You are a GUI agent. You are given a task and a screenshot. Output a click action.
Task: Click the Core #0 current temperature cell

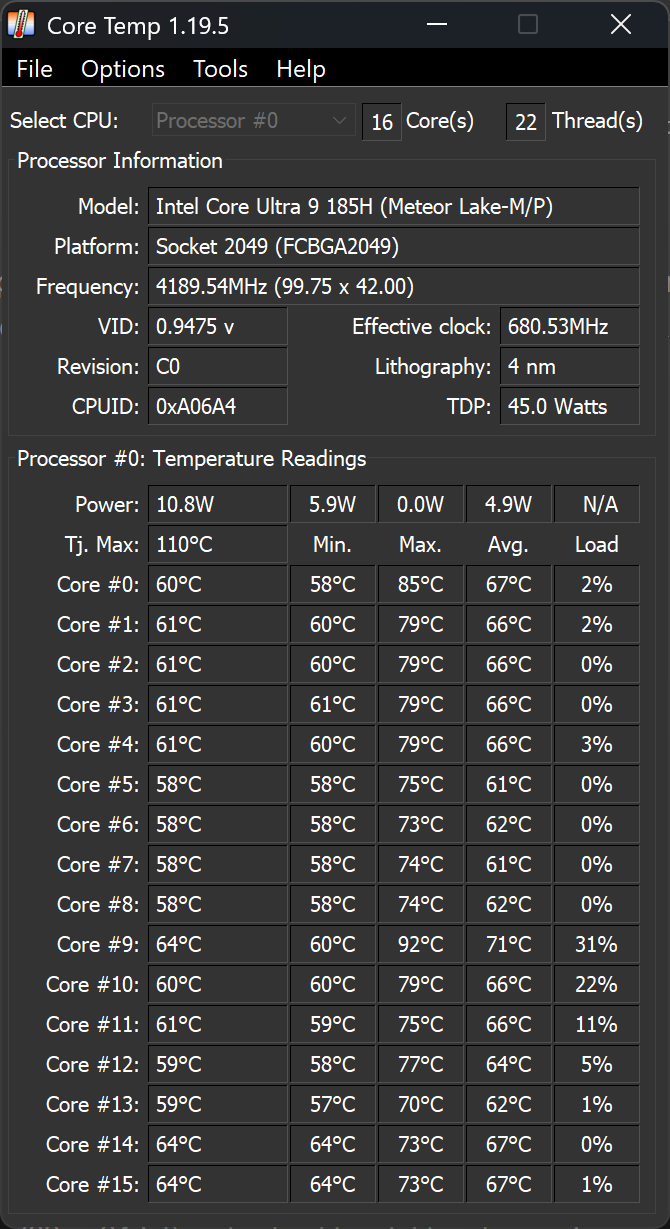[217, 585]
